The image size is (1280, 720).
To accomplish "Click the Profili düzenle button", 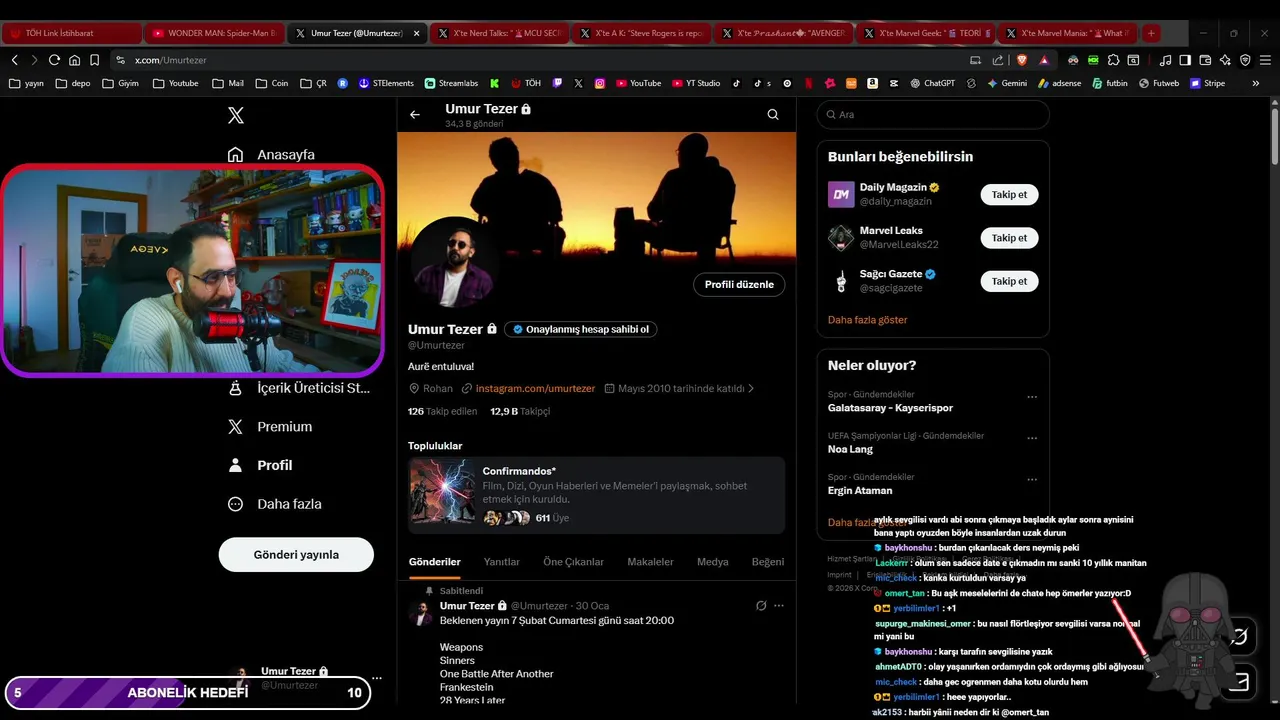I will click(739, 284).
